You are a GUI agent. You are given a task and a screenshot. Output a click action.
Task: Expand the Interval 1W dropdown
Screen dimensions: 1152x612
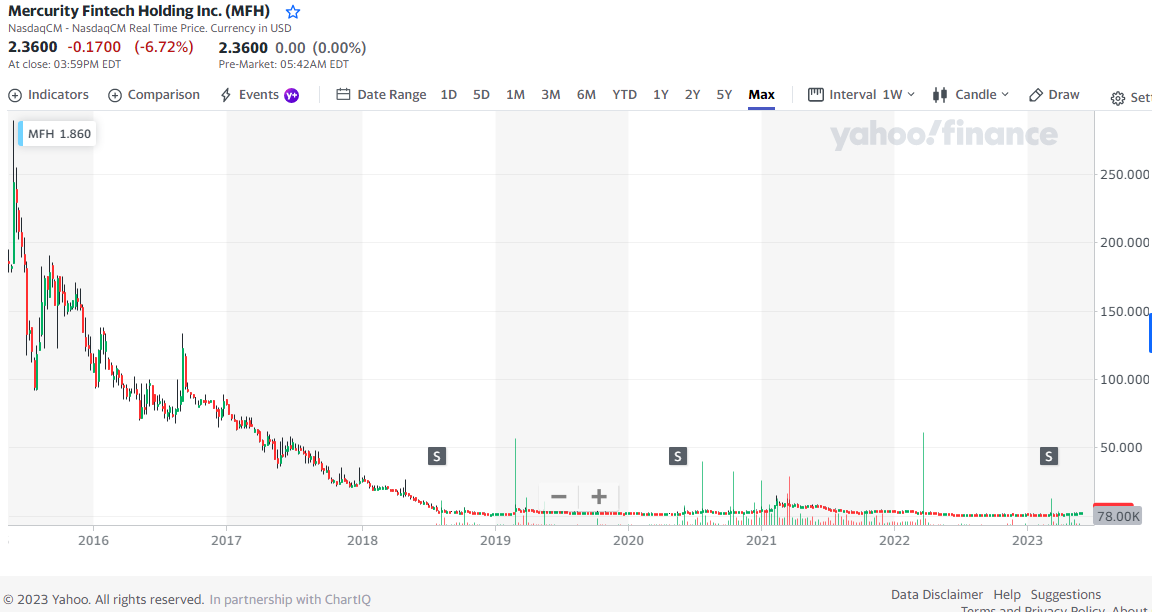[861, 95]
